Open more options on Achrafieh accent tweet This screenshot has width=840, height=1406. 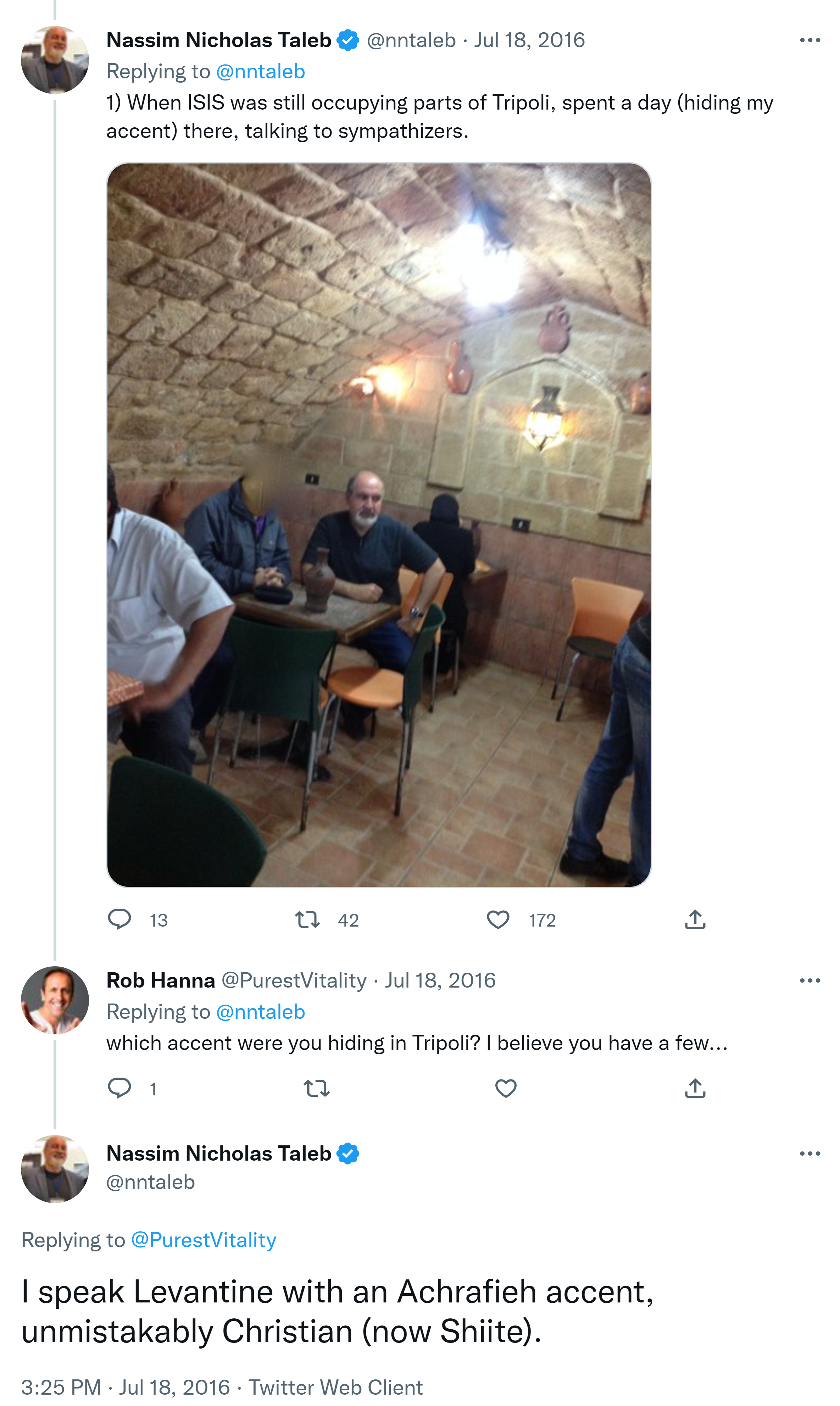(810, 1154)
